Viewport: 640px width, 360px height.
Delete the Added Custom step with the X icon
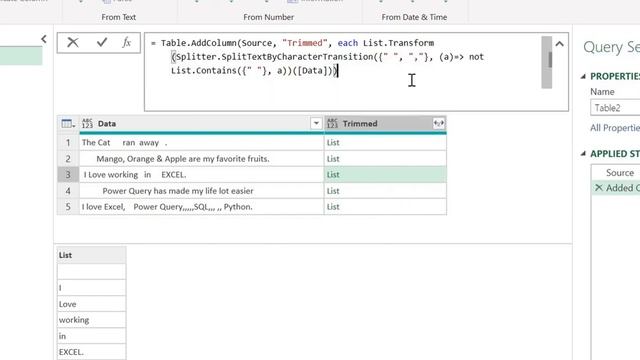[598, 188]
